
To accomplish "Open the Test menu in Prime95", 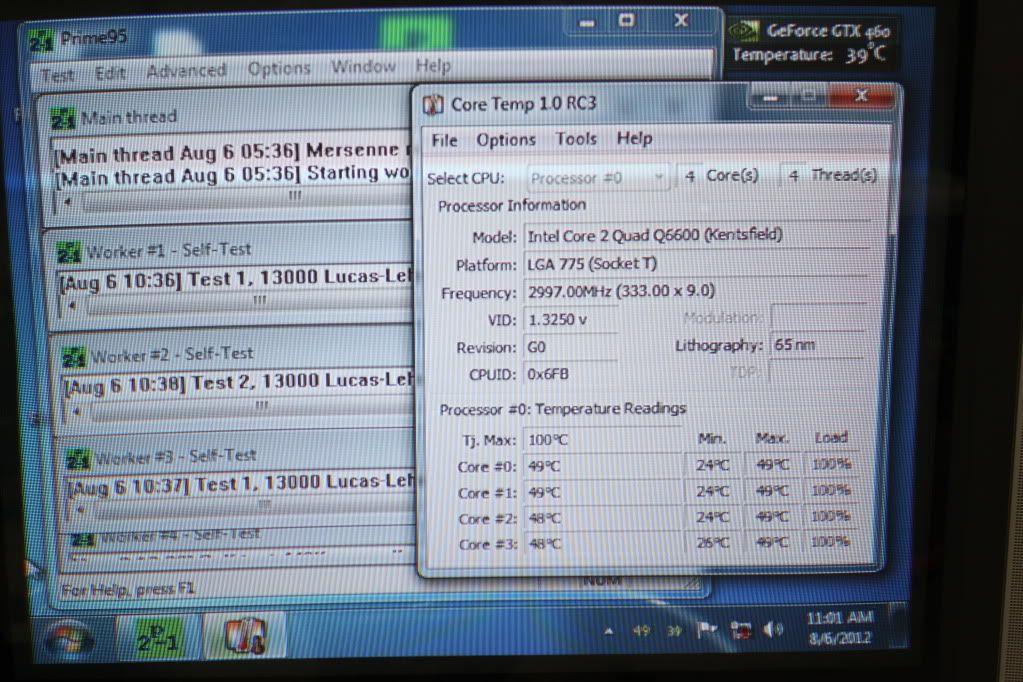I will tap(57, 75).
